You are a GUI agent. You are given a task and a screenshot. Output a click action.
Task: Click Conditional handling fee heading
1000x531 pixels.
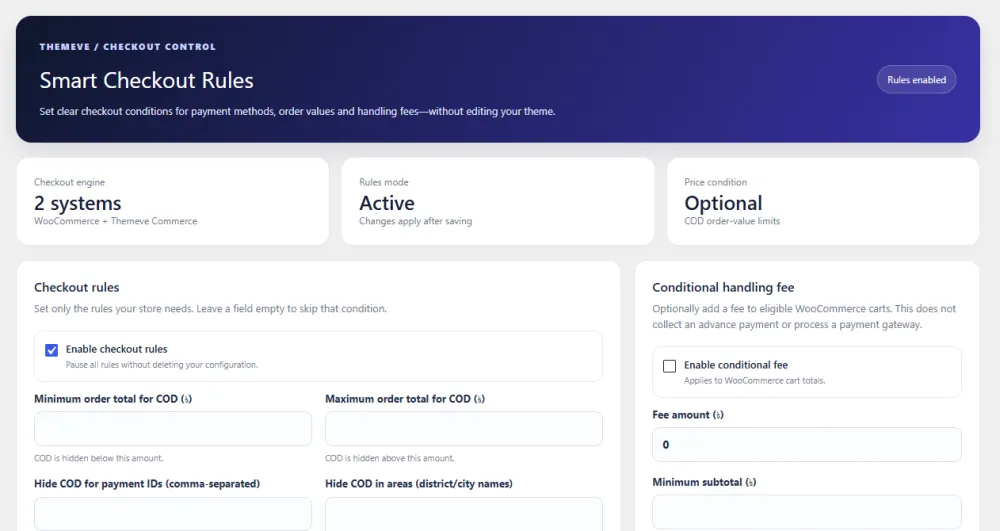tap(723, 287)
